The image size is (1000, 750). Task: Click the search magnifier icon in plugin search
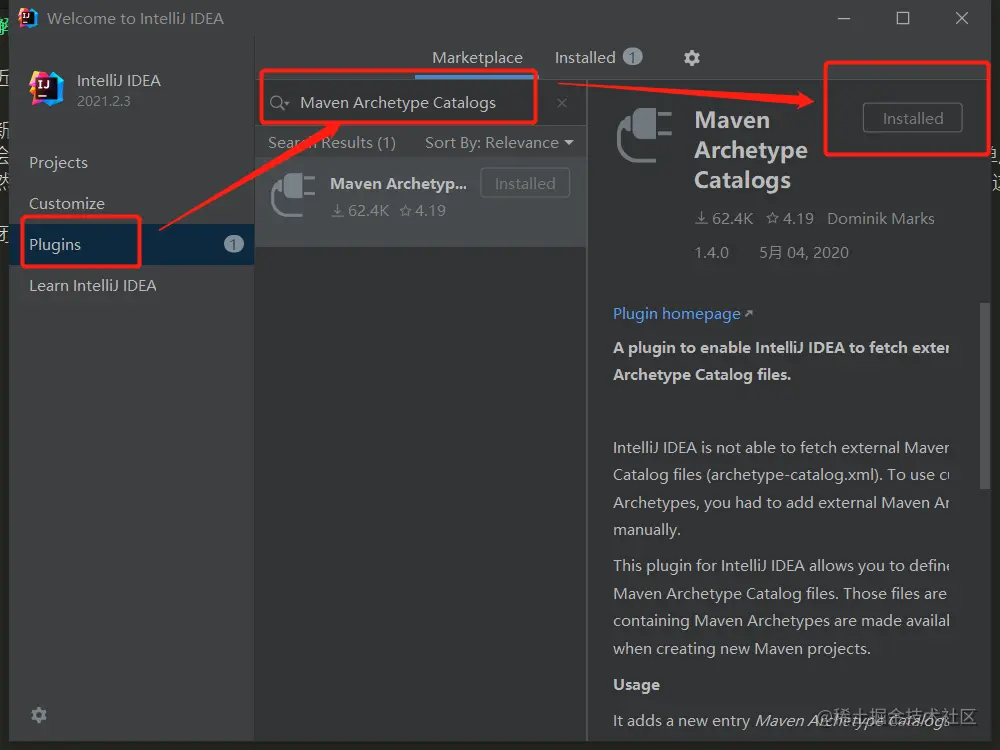click(x=279, y=103)
